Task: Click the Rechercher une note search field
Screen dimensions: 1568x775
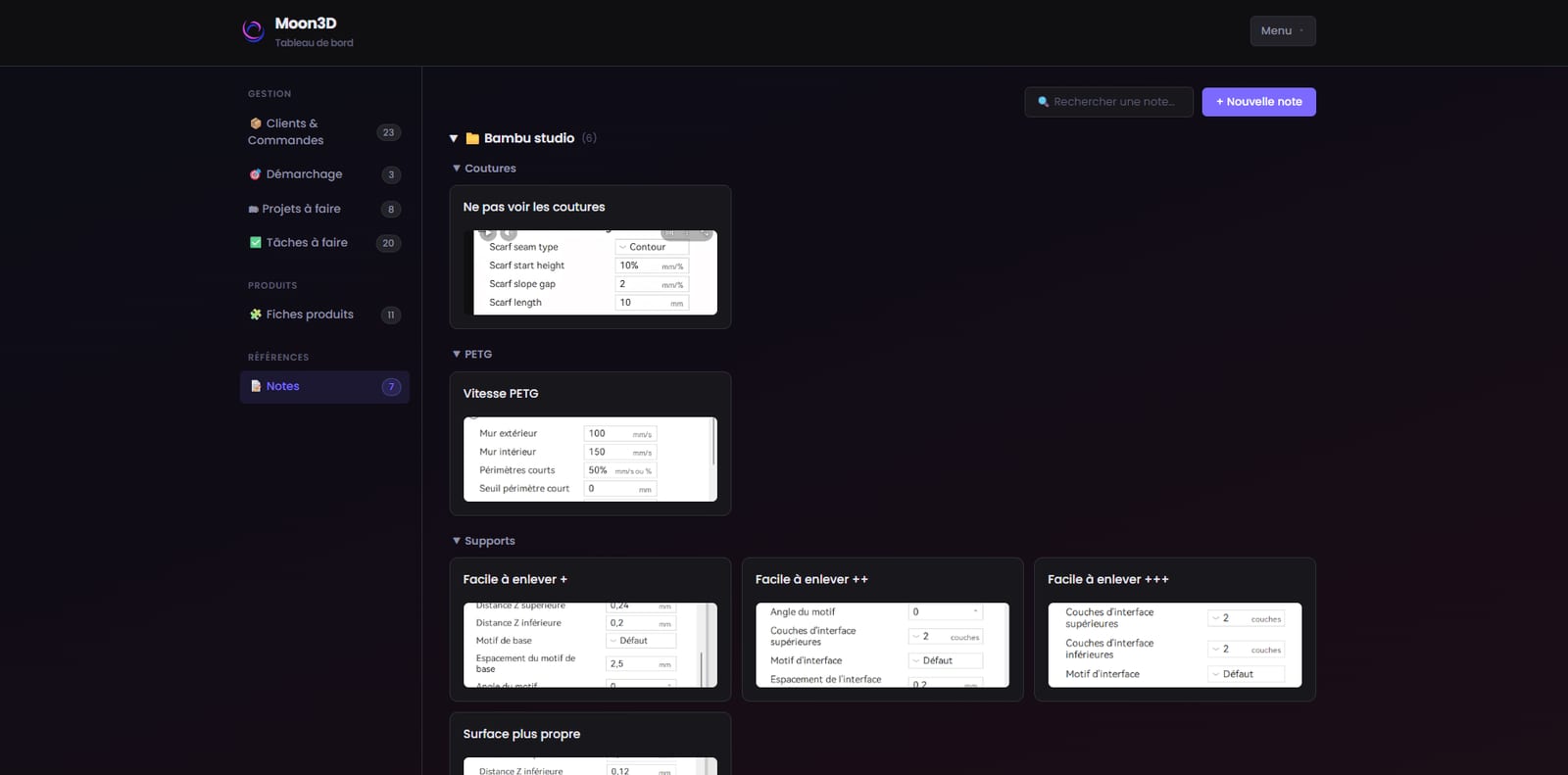Action: pyautogui.click(x=1108, y=102)
